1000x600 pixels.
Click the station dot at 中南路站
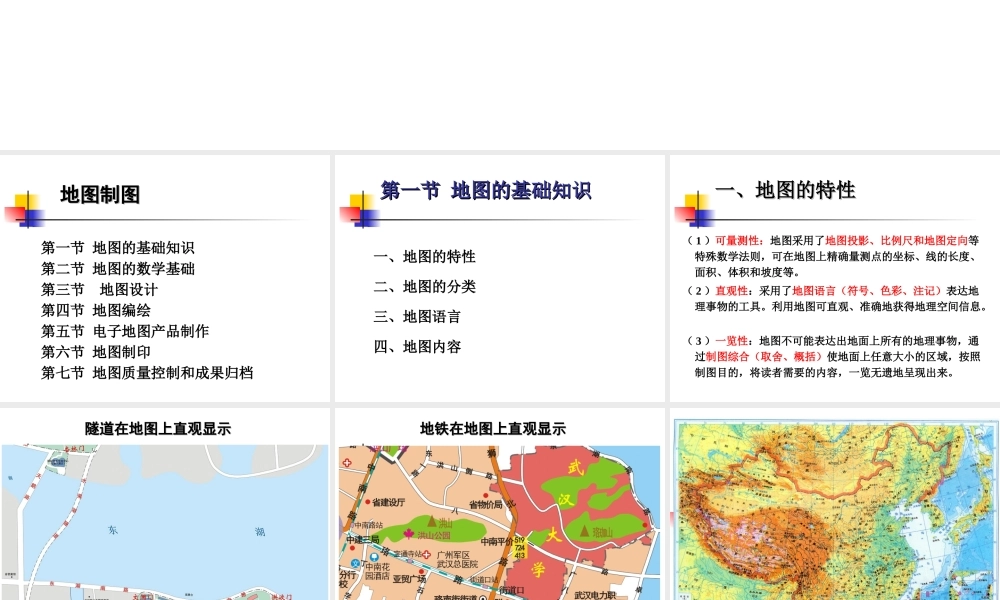tap(350, 524)
